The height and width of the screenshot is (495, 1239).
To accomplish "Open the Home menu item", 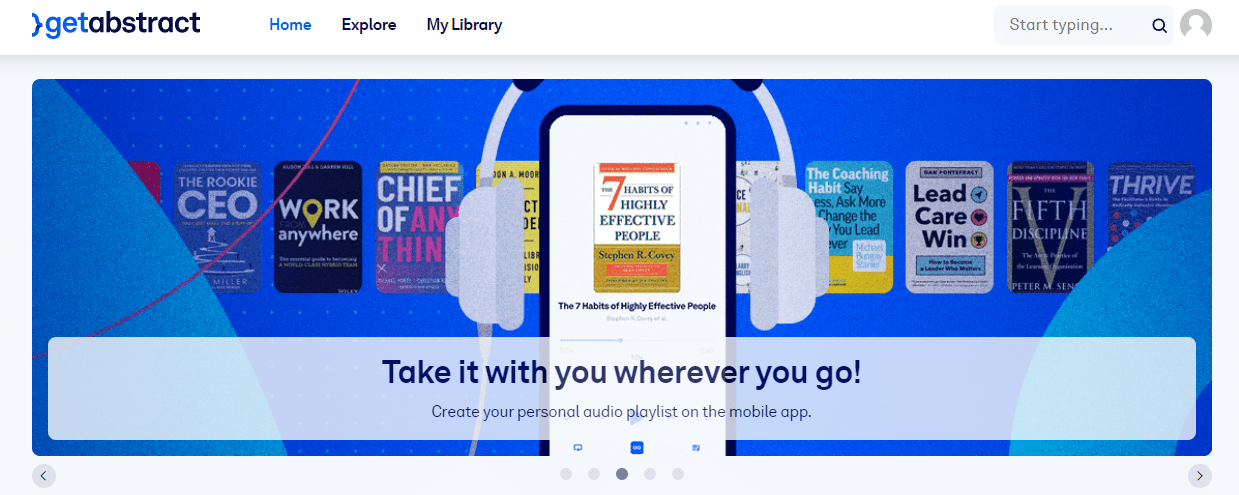I will point(290,25).
